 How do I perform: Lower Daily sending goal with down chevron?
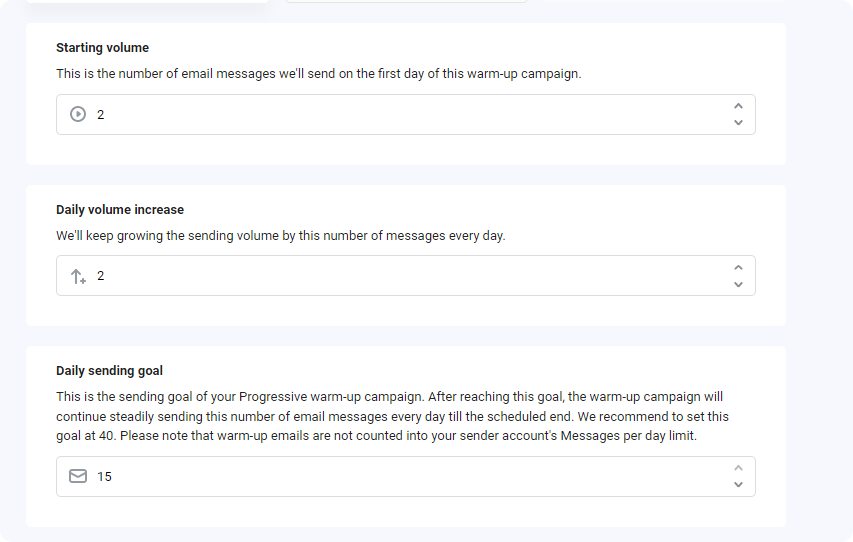pos(738,484)
